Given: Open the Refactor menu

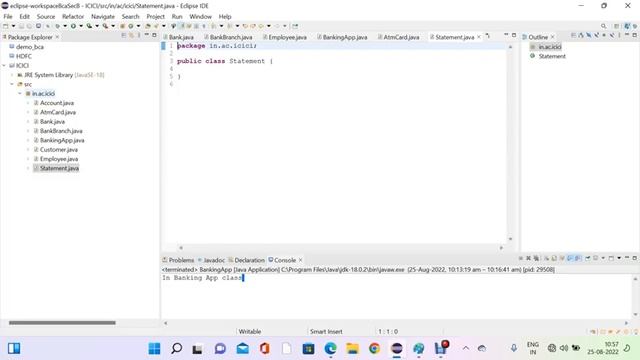Looking at the screenshot, I should 73,16.
